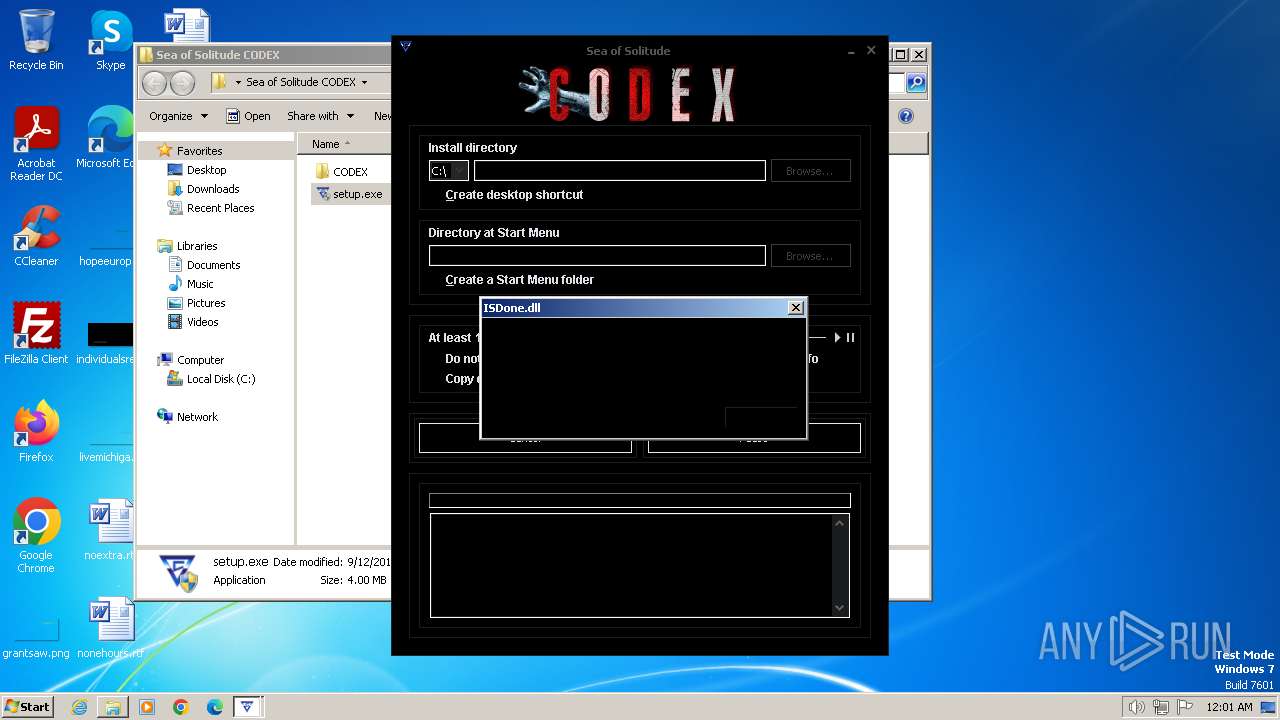Open noextra document on the desktop
The image size is (1280, 720).
coord(110,530)
